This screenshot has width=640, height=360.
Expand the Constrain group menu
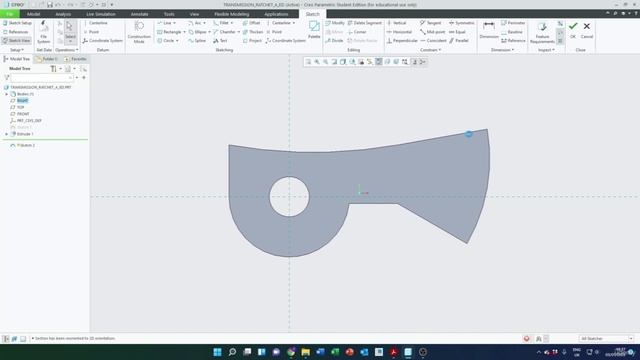(x=431, y=50)
